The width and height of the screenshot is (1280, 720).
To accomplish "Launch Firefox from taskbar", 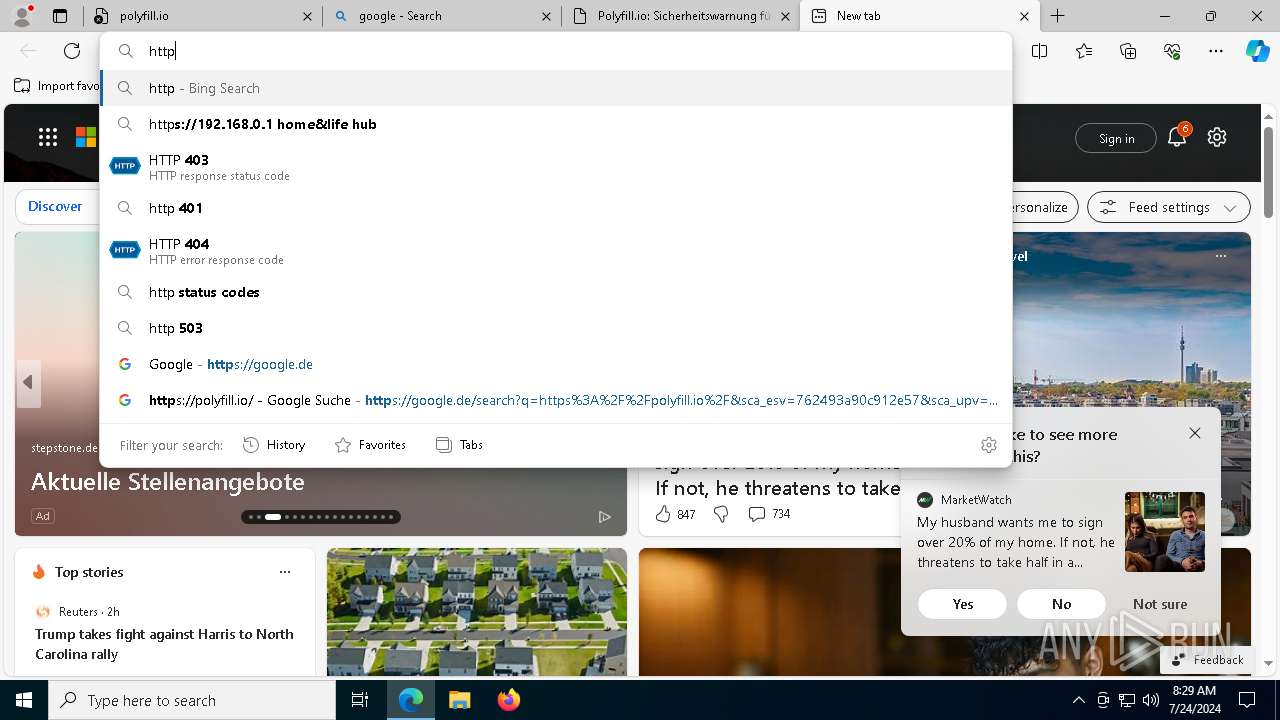I will click(509, 700).
